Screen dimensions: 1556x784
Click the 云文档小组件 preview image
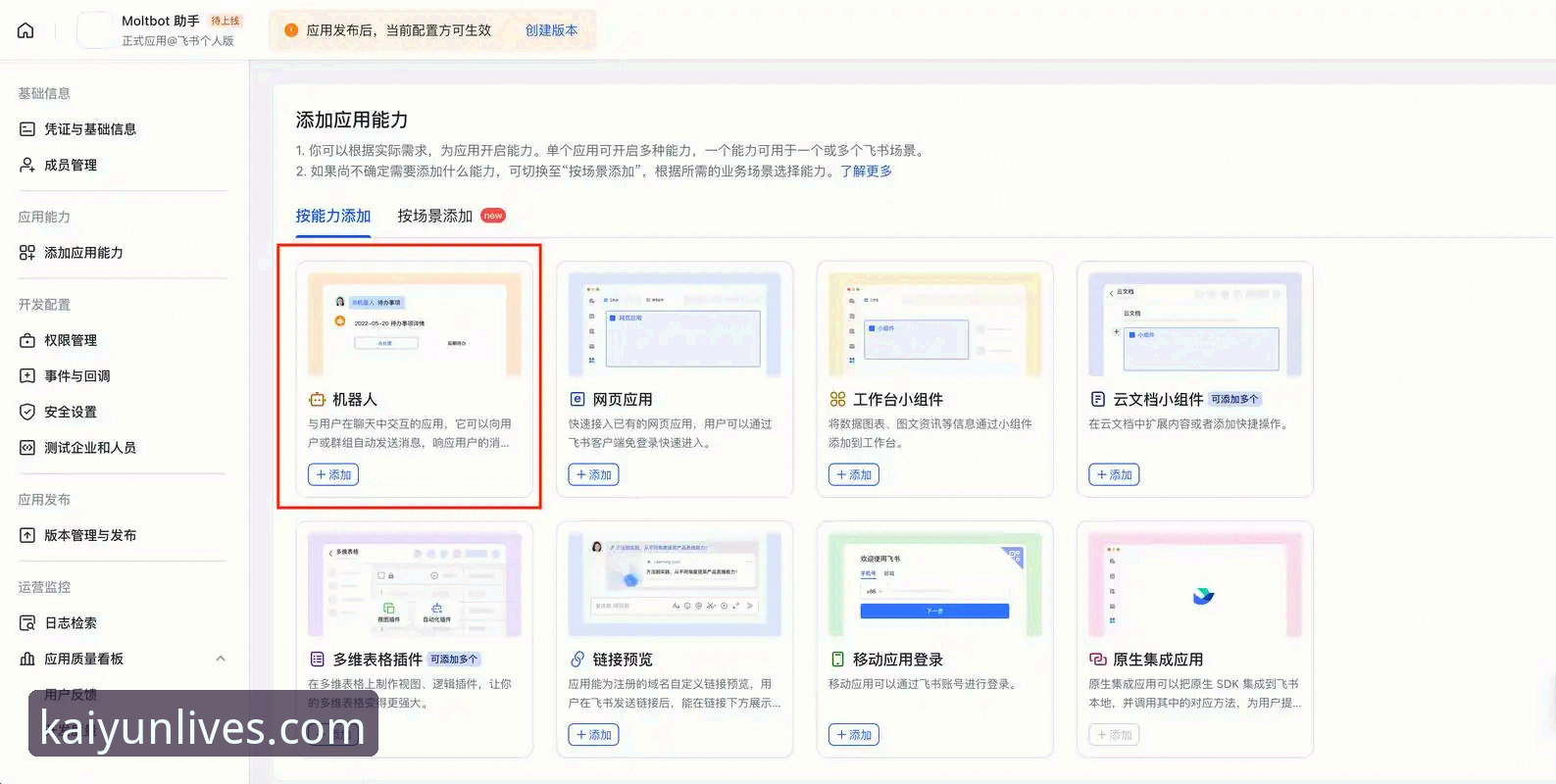point(1195,325)
